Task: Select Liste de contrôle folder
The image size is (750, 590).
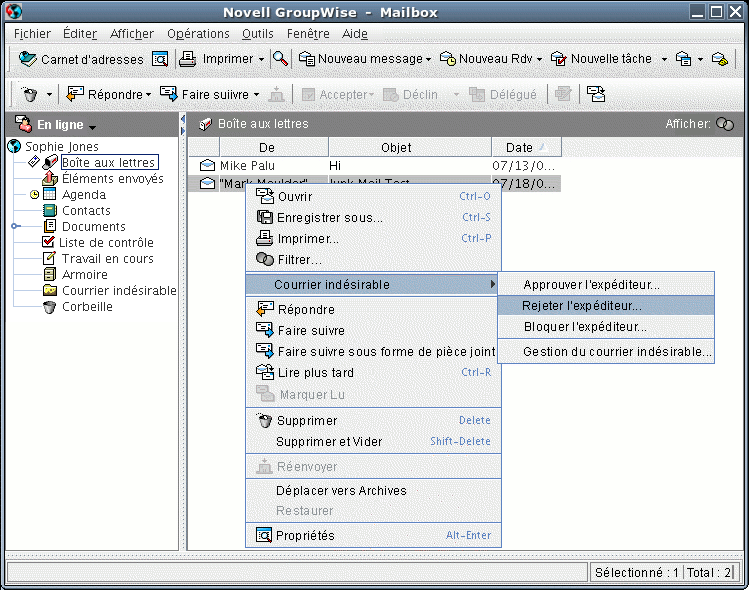Action: click(x=106, y=243)
